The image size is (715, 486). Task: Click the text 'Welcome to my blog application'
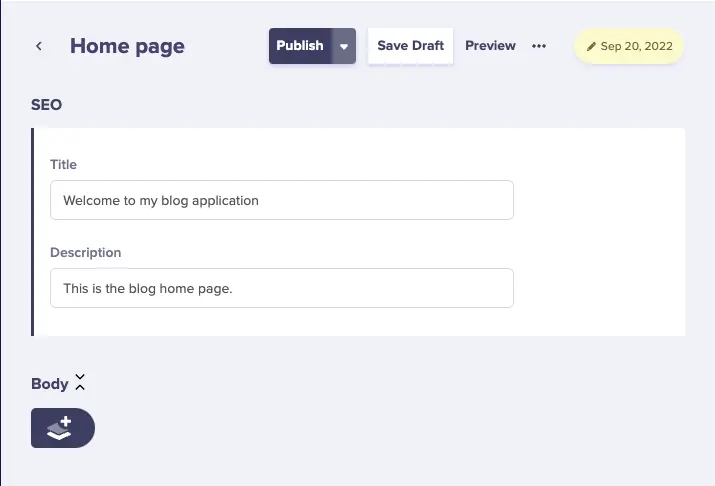[161, 200]
